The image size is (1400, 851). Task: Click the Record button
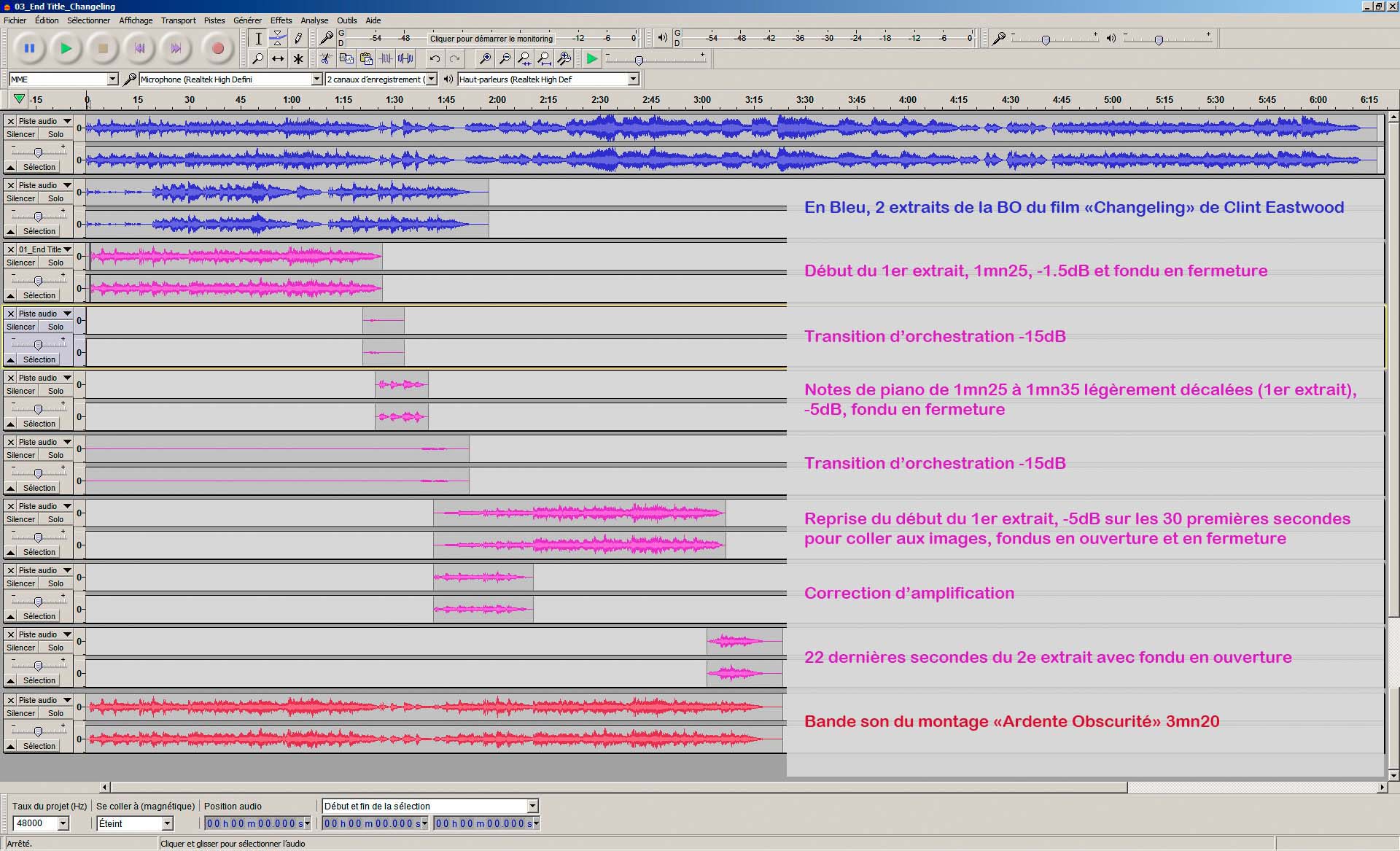[217, 49]
